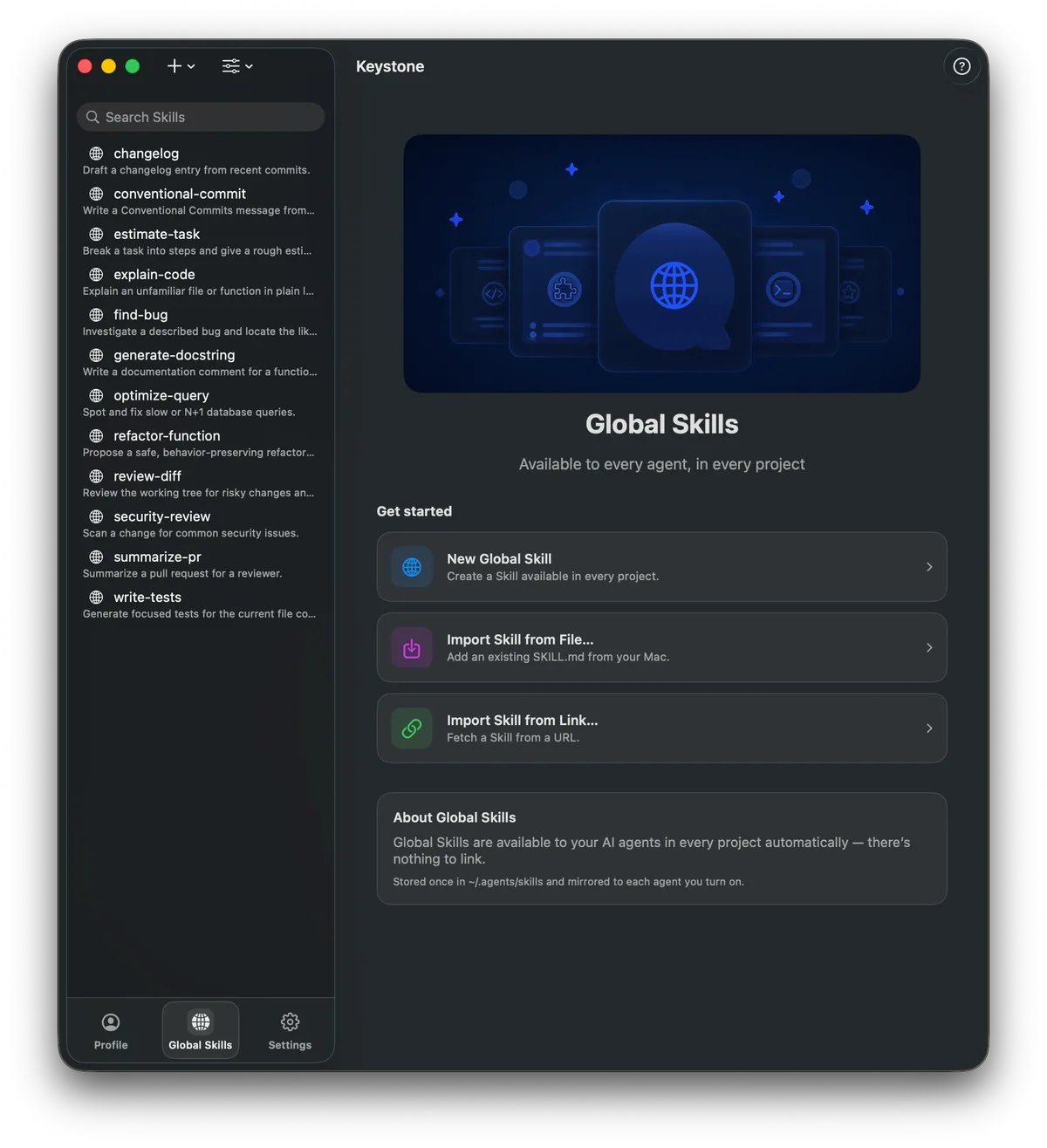Click the globe icon beside refactor-function
Screen dimensions: 1047x1148
coord(96,435)
